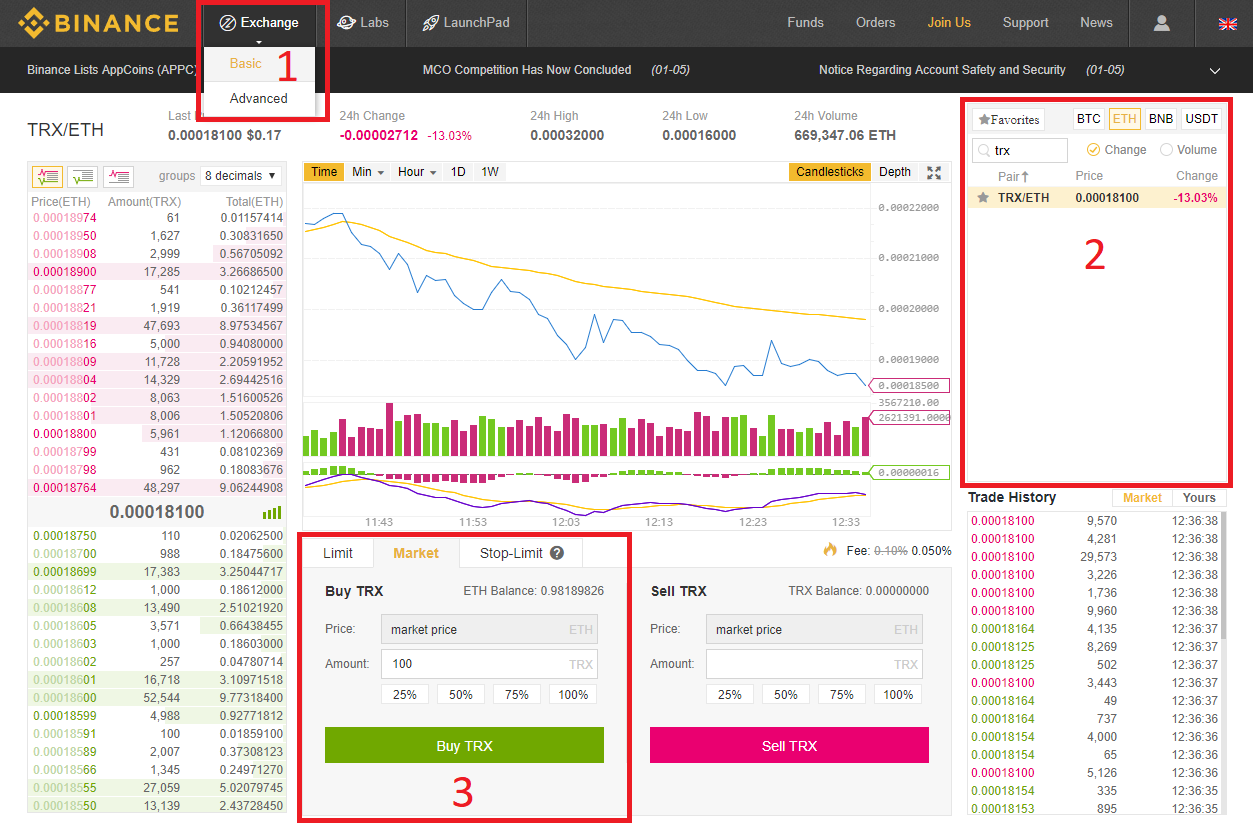Set sell amount to 100%

point(898,694)
